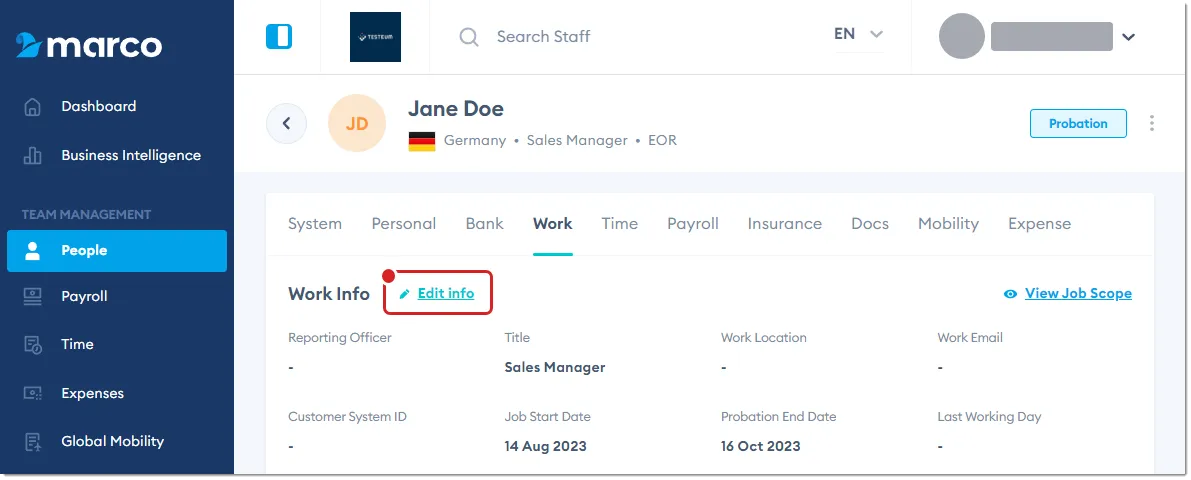The width and height of the screenshot is (1191, 480).
Task: Switch to the Docs tab
Action: pyautogui.click(x=870, y=224)
